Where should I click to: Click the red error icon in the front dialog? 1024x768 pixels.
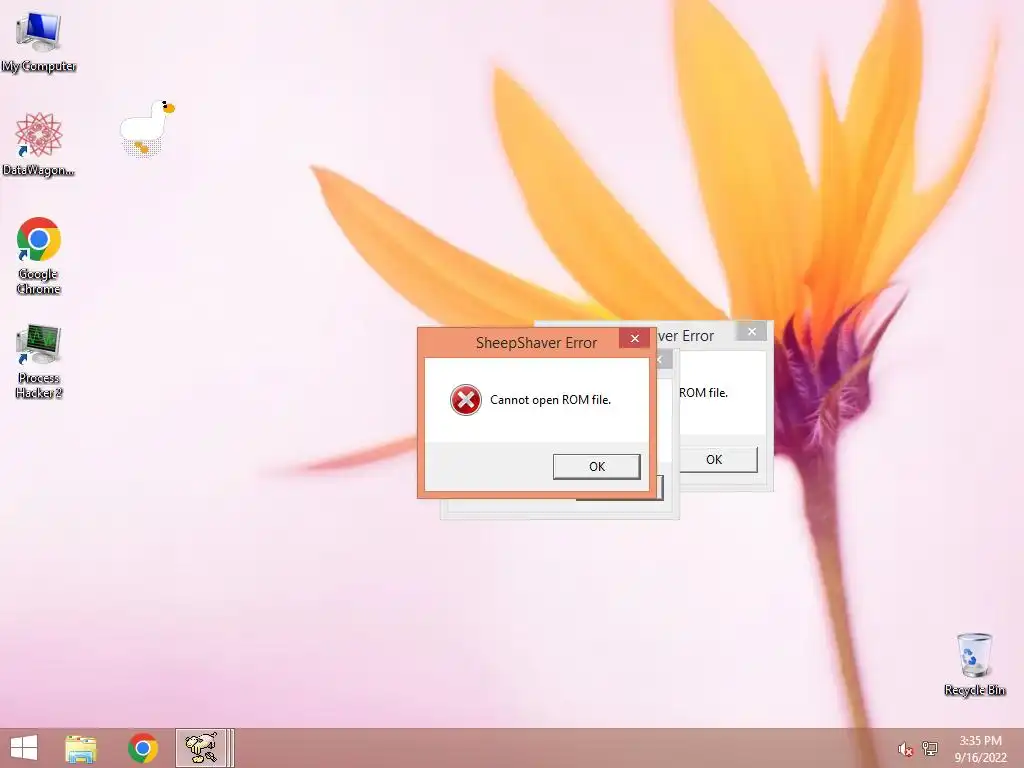coord(466,400)
